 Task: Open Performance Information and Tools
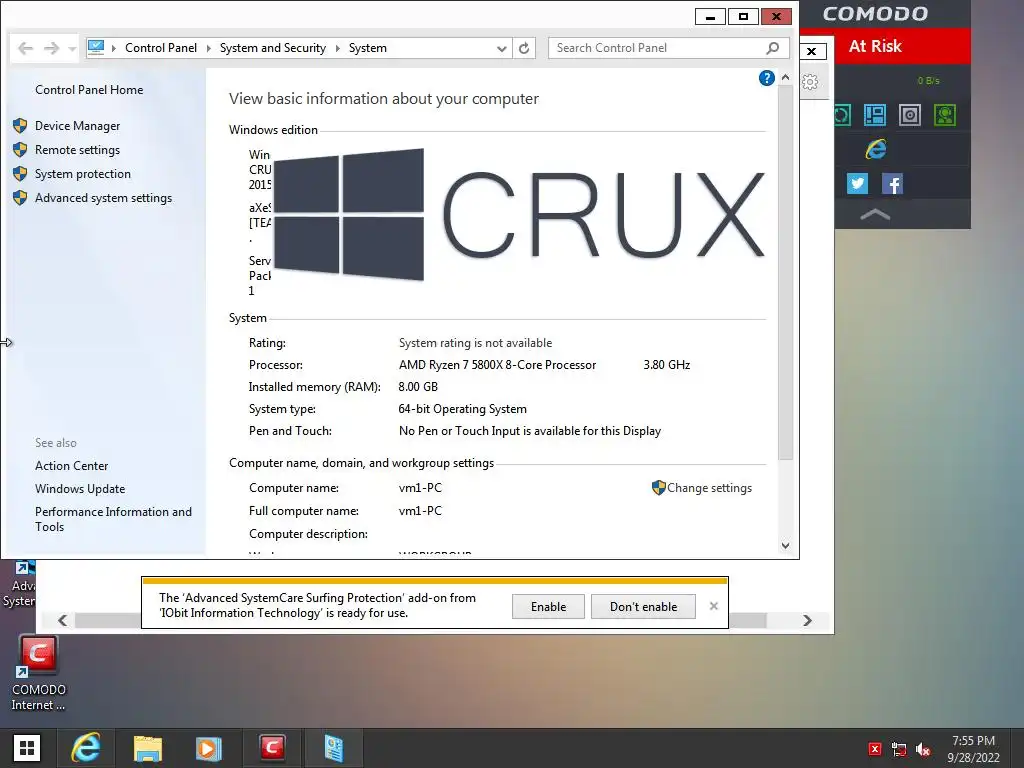coord(113,519)
